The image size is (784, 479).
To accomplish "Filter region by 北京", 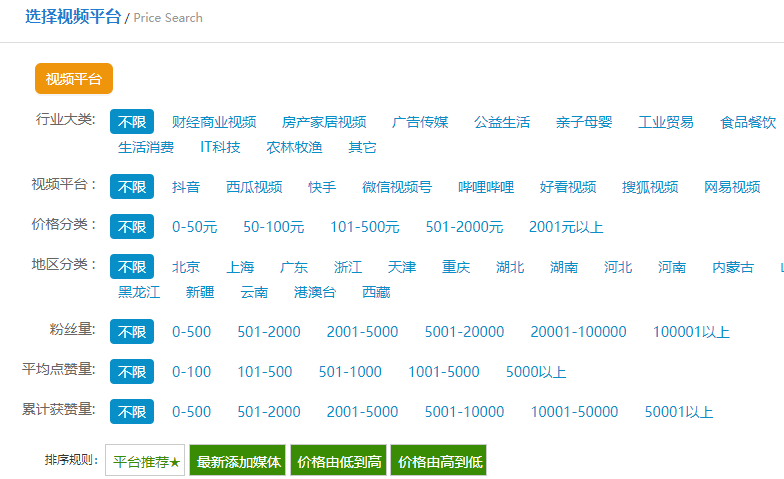I will click(186, 267).
